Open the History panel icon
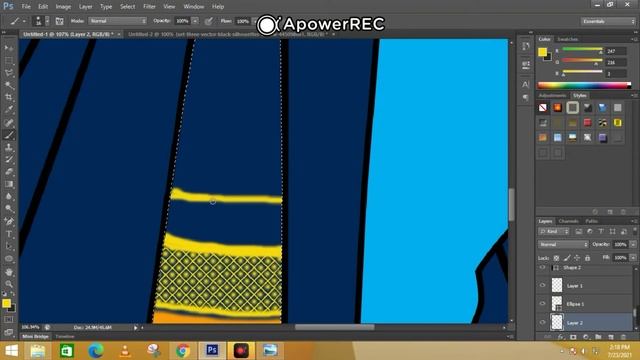 (526, 46)
